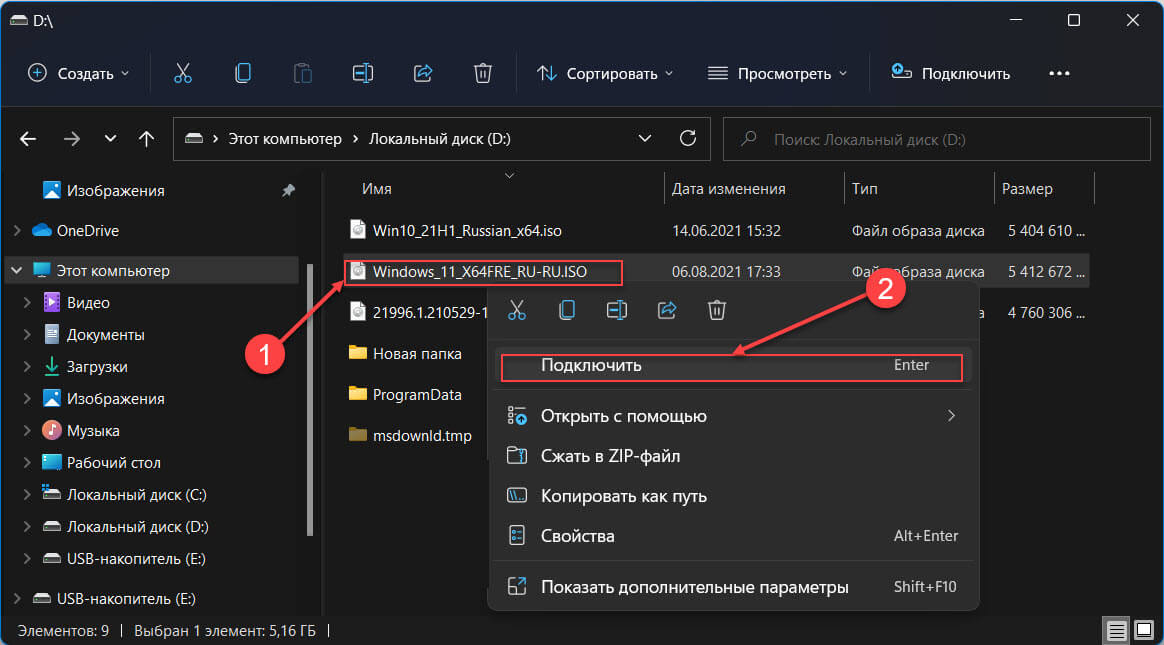Open the Просмотреть dropdown
Screen dimensions: 1164x645
777,73
